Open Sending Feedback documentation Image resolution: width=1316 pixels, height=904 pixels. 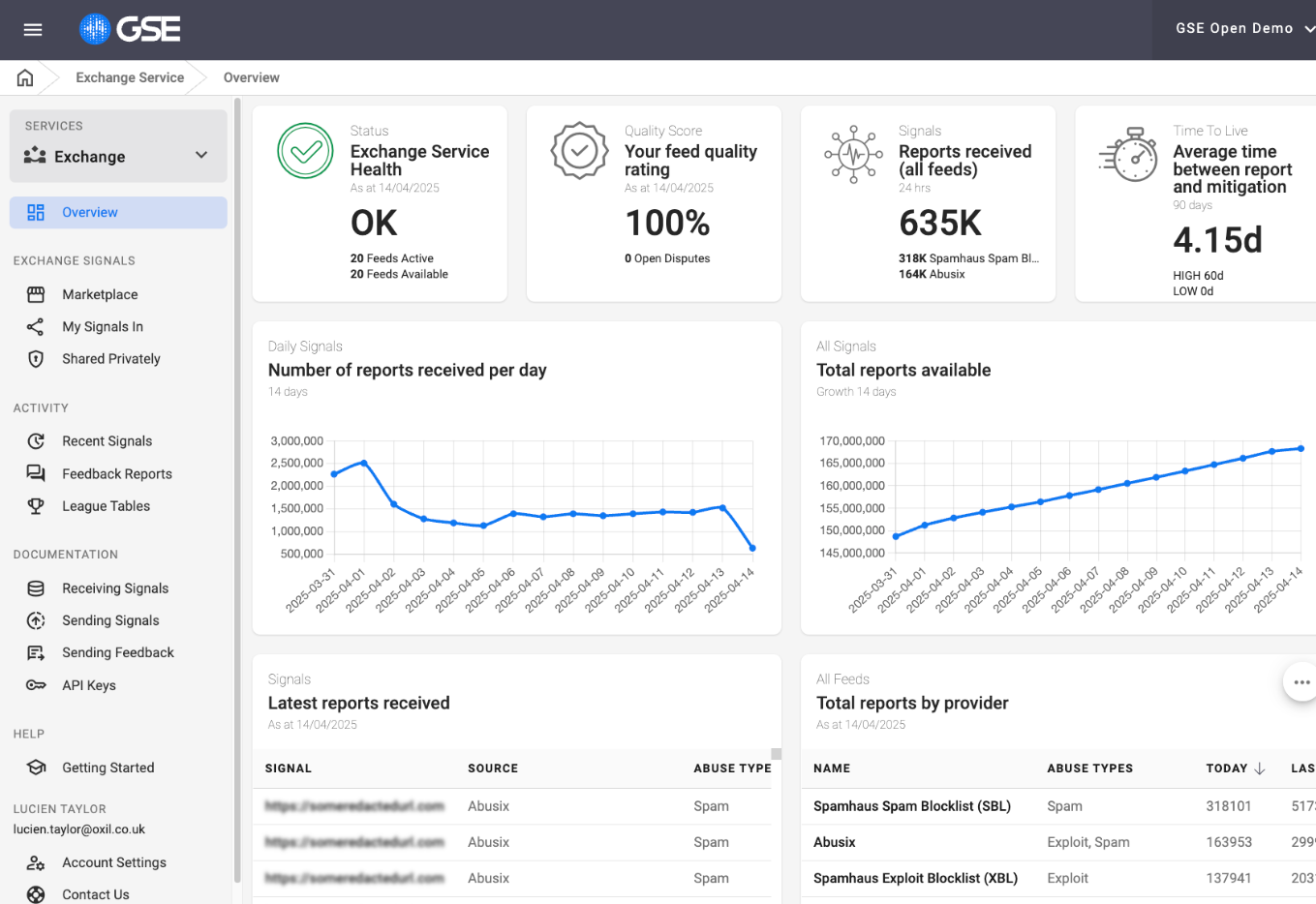click(118, 653)
